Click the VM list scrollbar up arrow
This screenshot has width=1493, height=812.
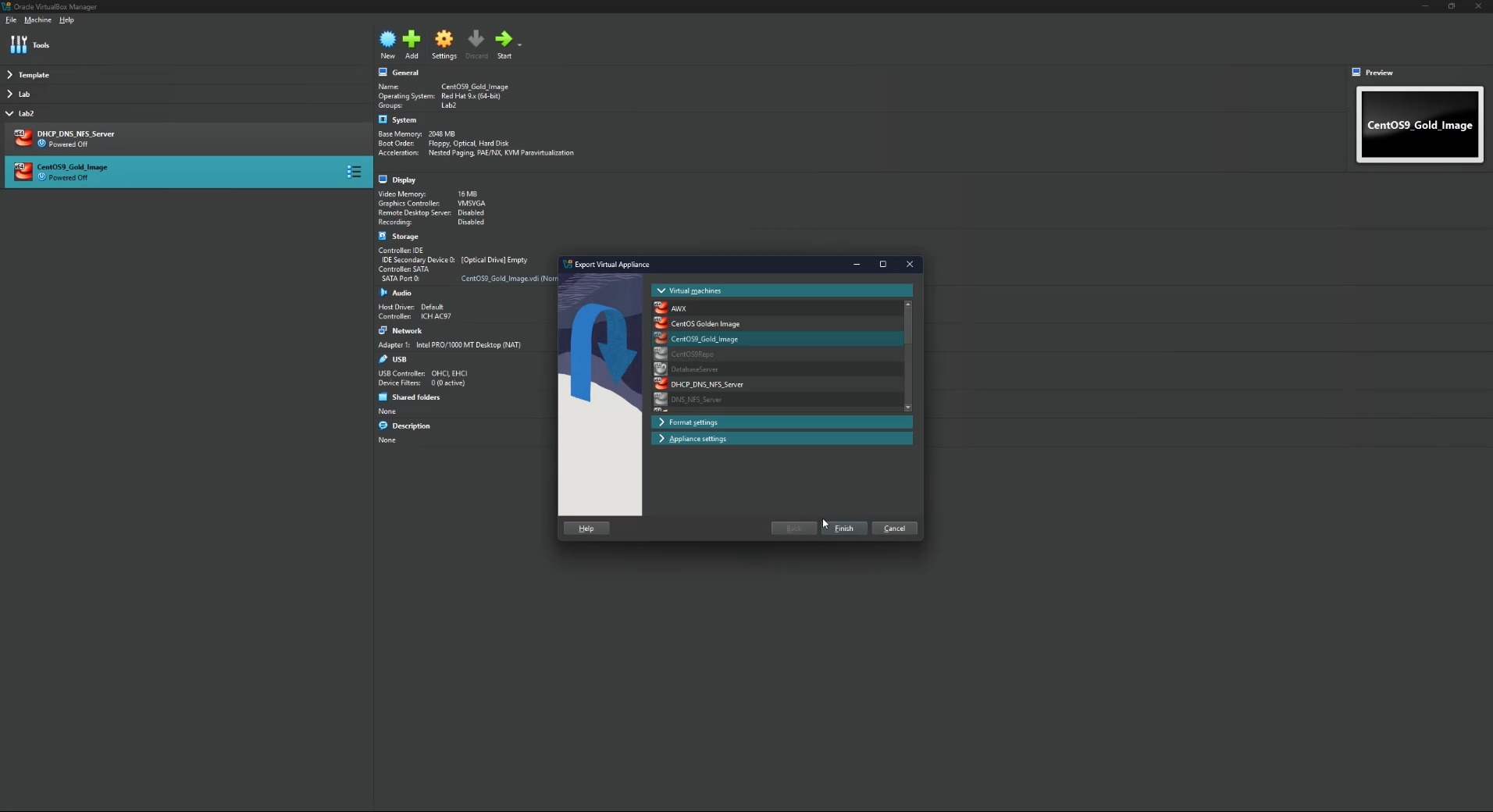(908, 304)
